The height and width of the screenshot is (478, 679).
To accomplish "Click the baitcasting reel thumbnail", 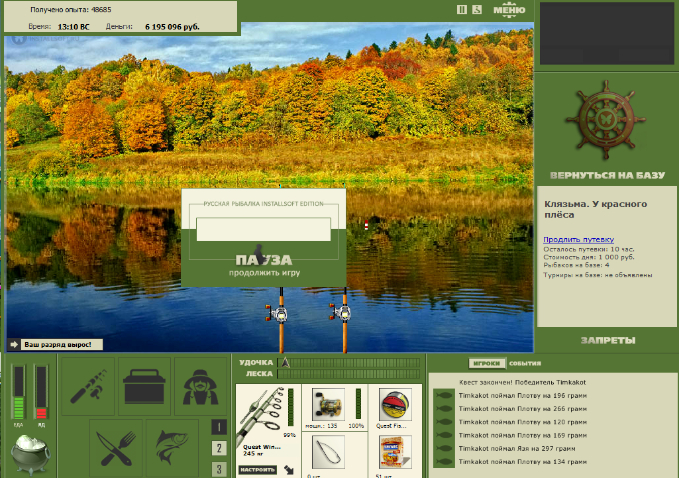I will [328, 404].
